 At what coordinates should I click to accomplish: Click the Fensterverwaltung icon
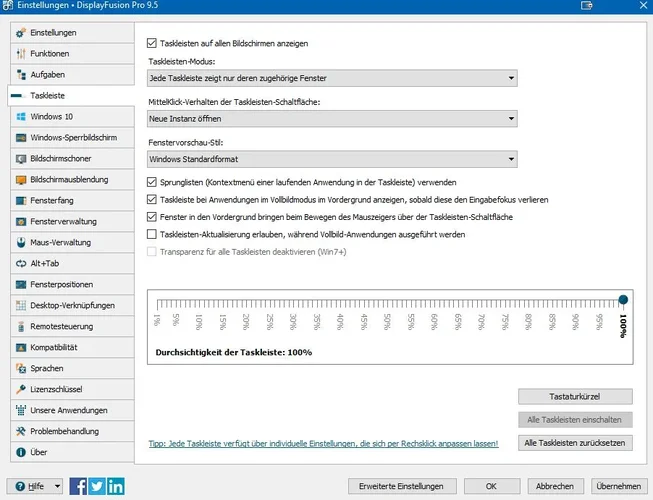(21, 221)
